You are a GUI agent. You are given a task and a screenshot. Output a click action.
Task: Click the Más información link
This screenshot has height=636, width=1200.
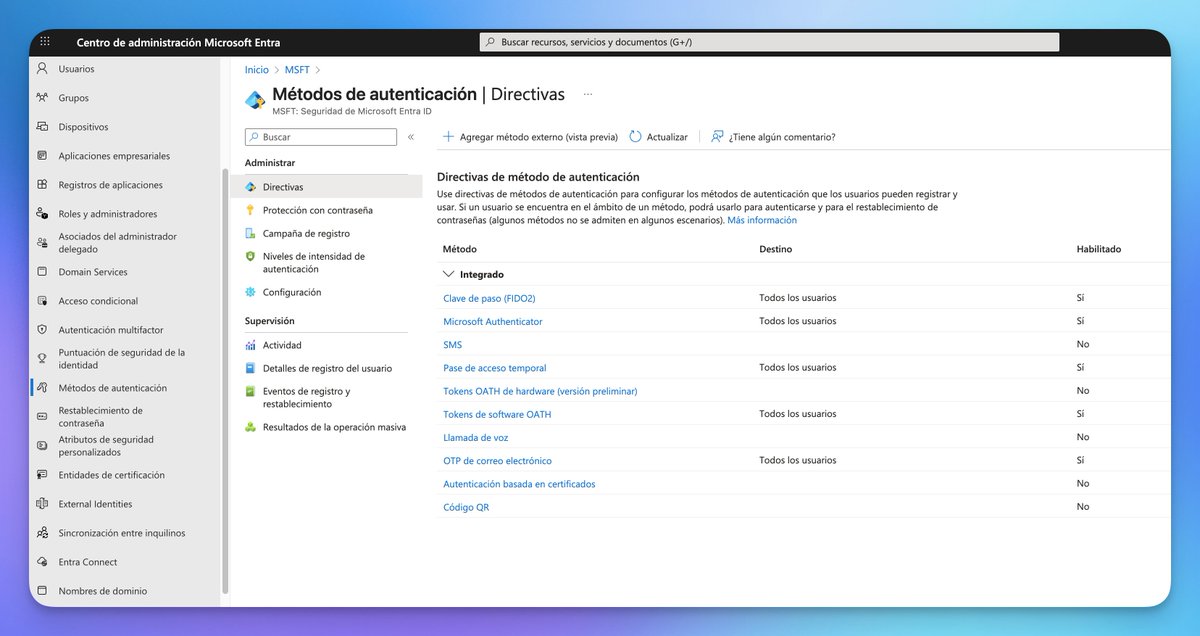coord(762,220)
